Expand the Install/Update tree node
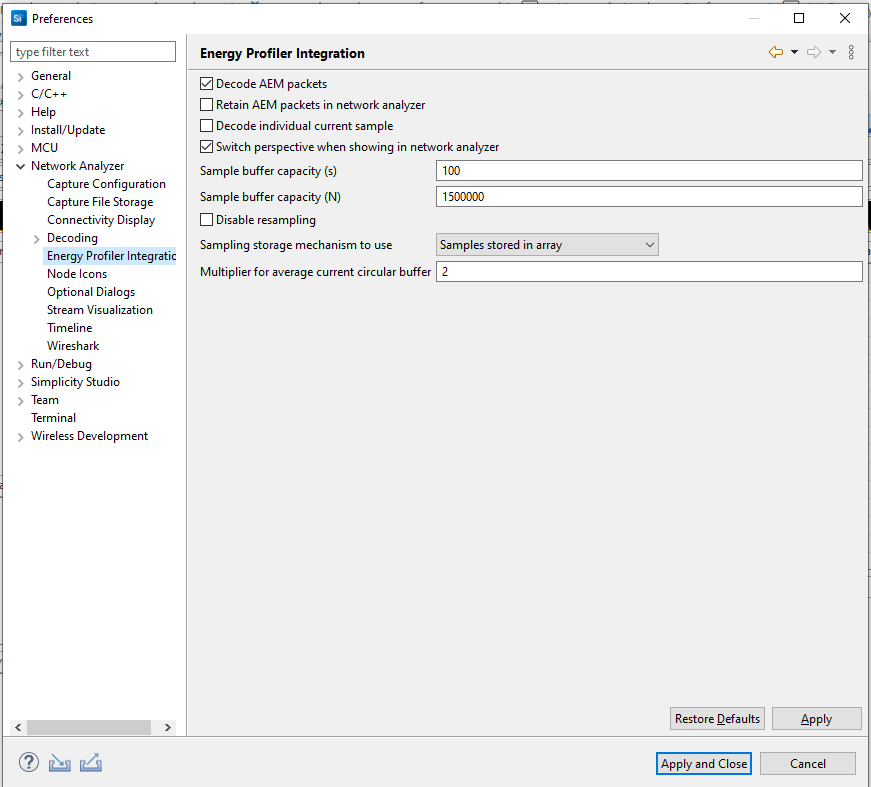 21,131
